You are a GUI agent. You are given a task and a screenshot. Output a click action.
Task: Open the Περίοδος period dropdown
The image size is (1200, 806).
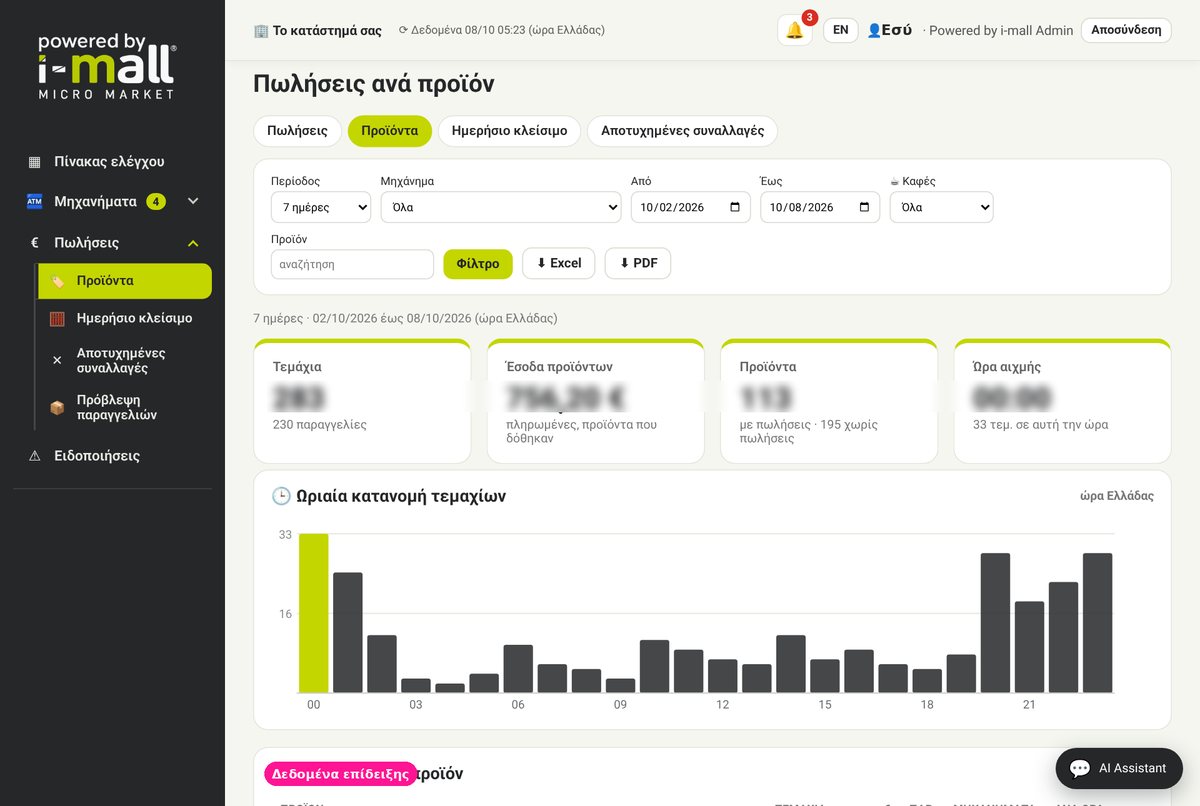pos(321,207)
